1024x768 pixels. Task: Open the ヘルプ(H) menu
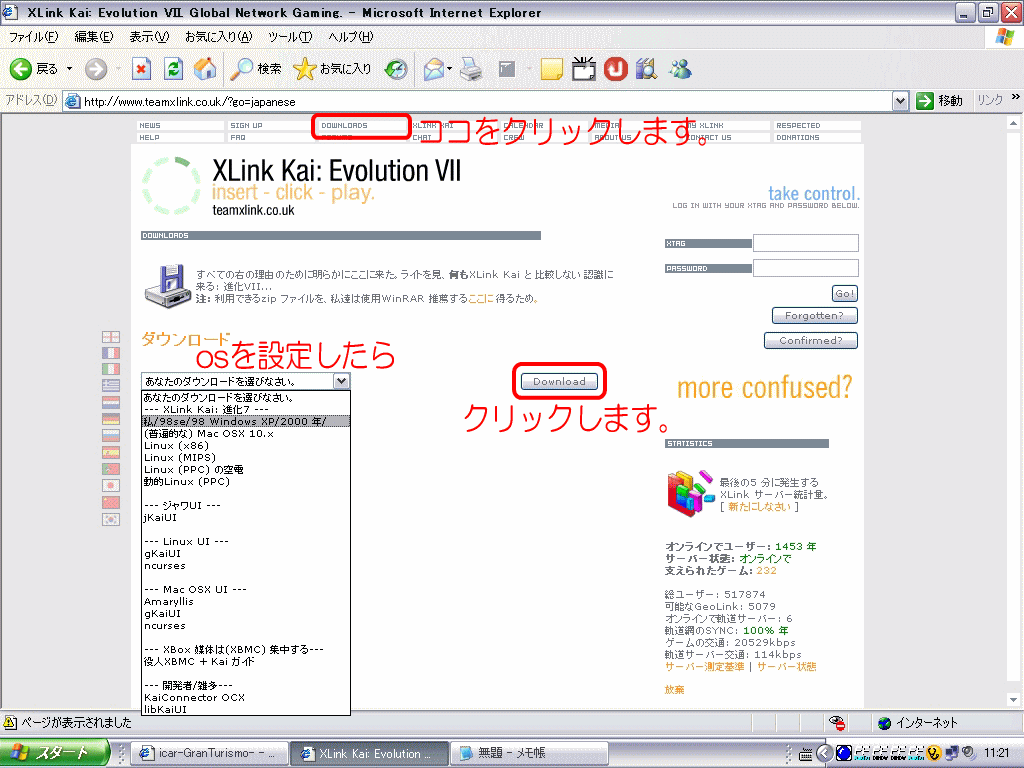[x=351, y=37]
